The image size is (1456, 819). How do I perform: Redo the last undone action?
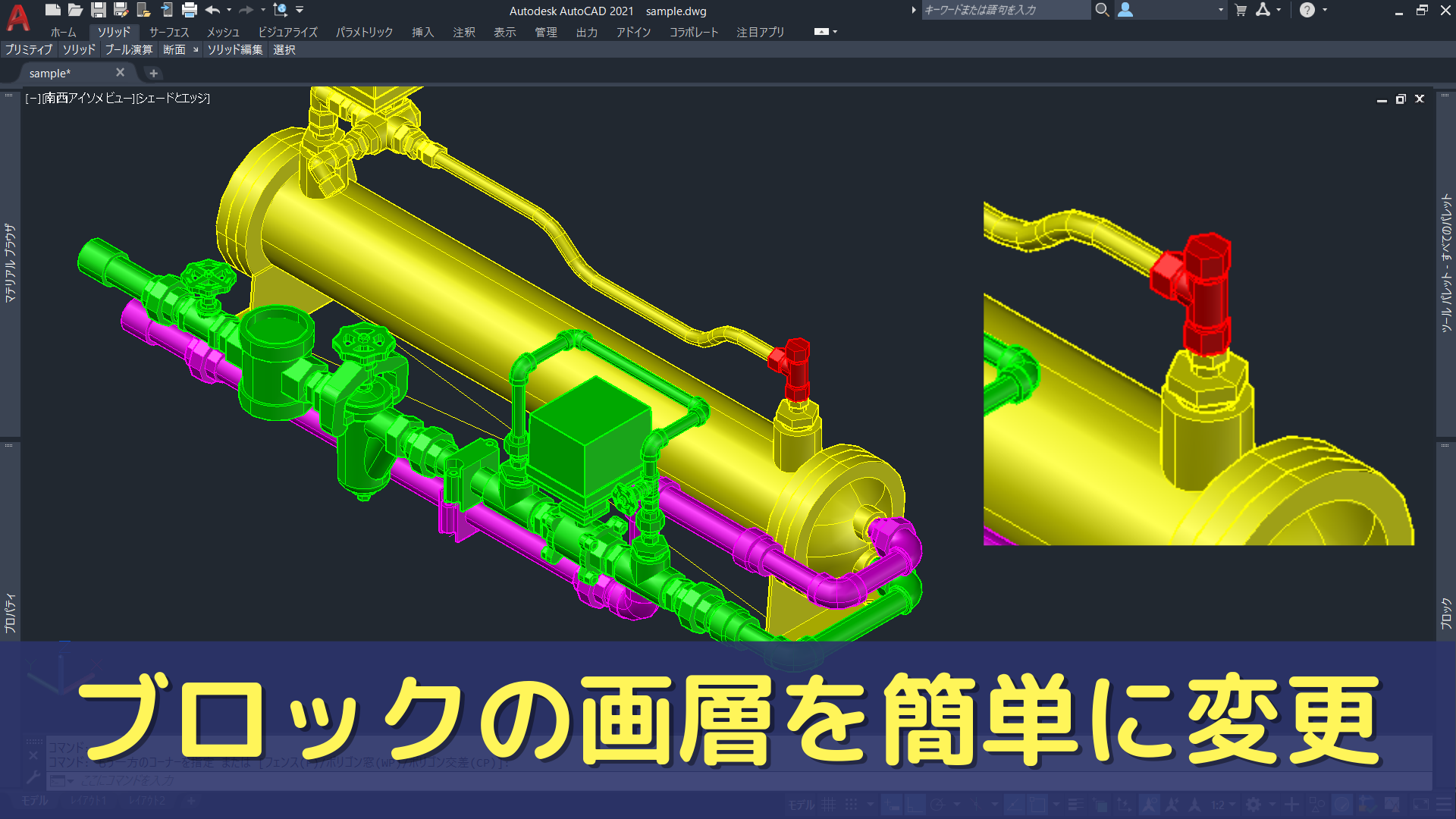(245, 10)
